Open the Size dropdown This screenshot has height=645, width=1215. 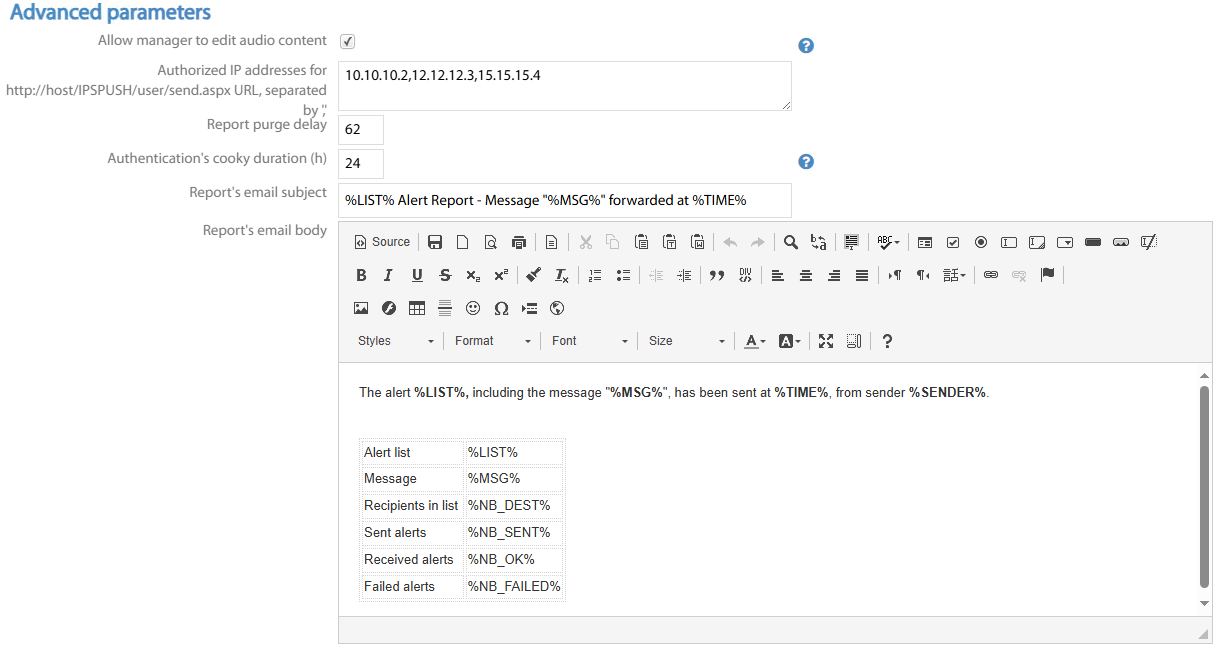coord(686,341)
